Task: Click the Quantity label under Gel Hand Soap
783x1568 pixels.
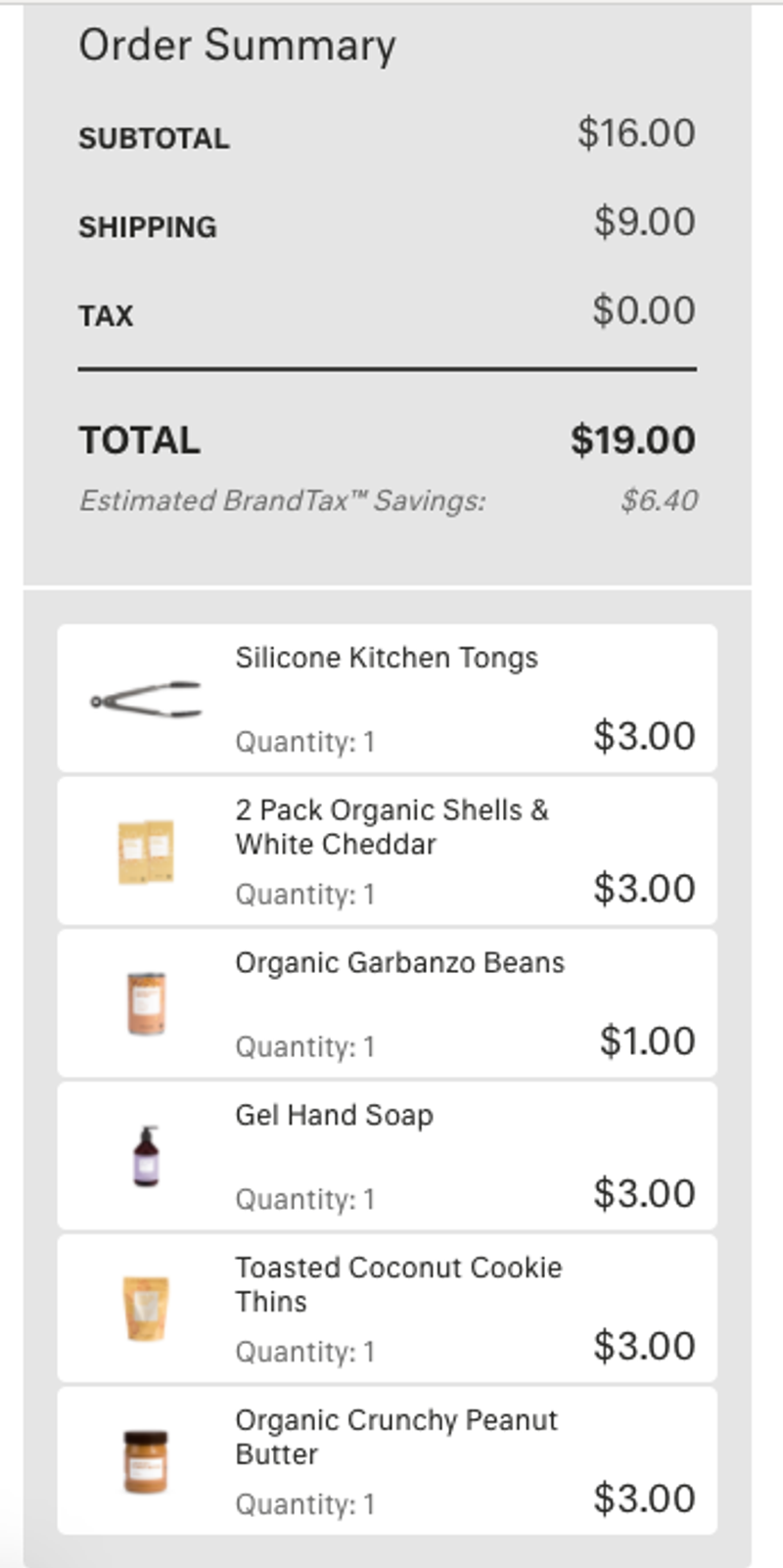Action: pyautogui.click(x=304, y=1199)
